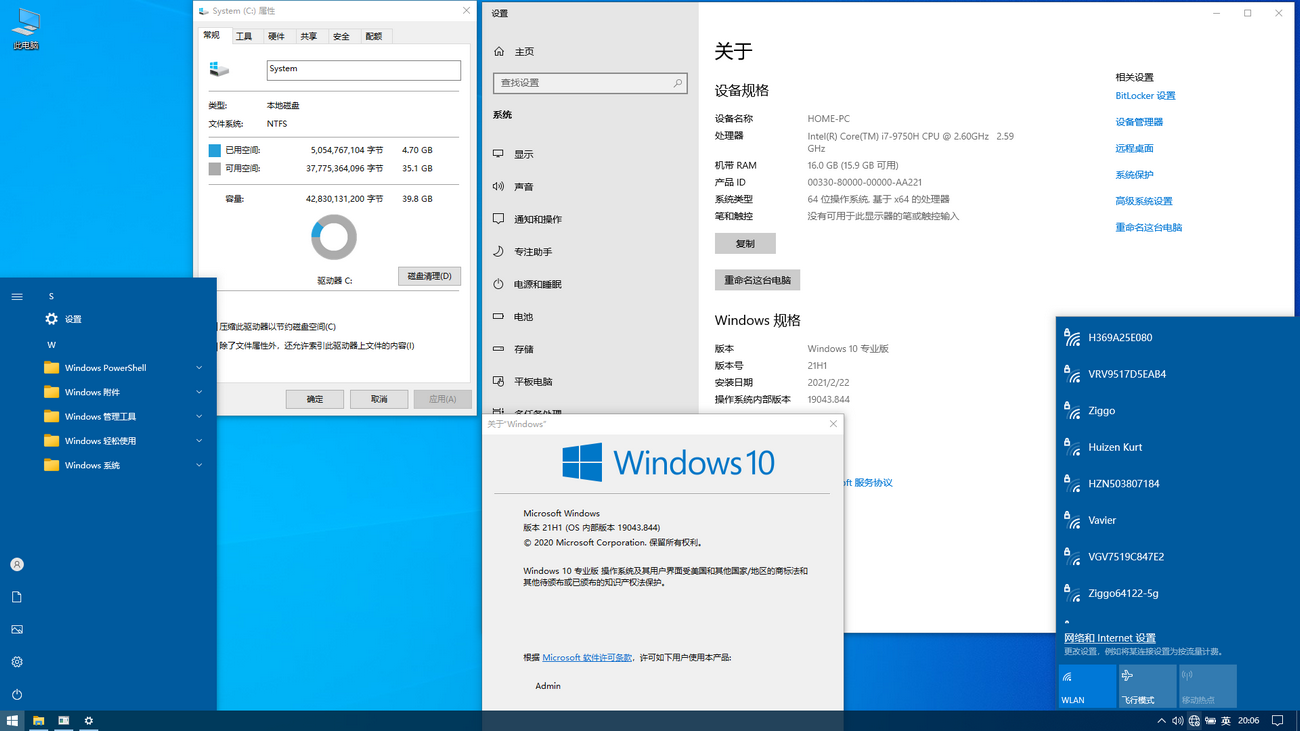This screenshot has width=1300, height=731.
Task: Switch to 硬件 tab in properties dialog
Action: 276,36
